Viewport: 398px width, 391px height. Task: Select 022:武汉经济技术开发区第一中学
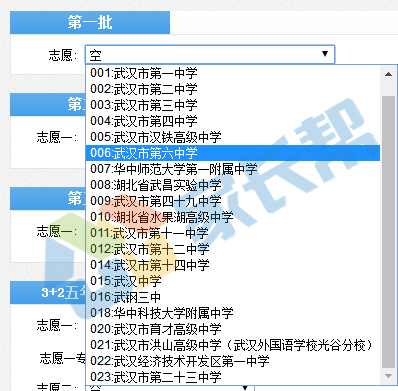(233, 361)
